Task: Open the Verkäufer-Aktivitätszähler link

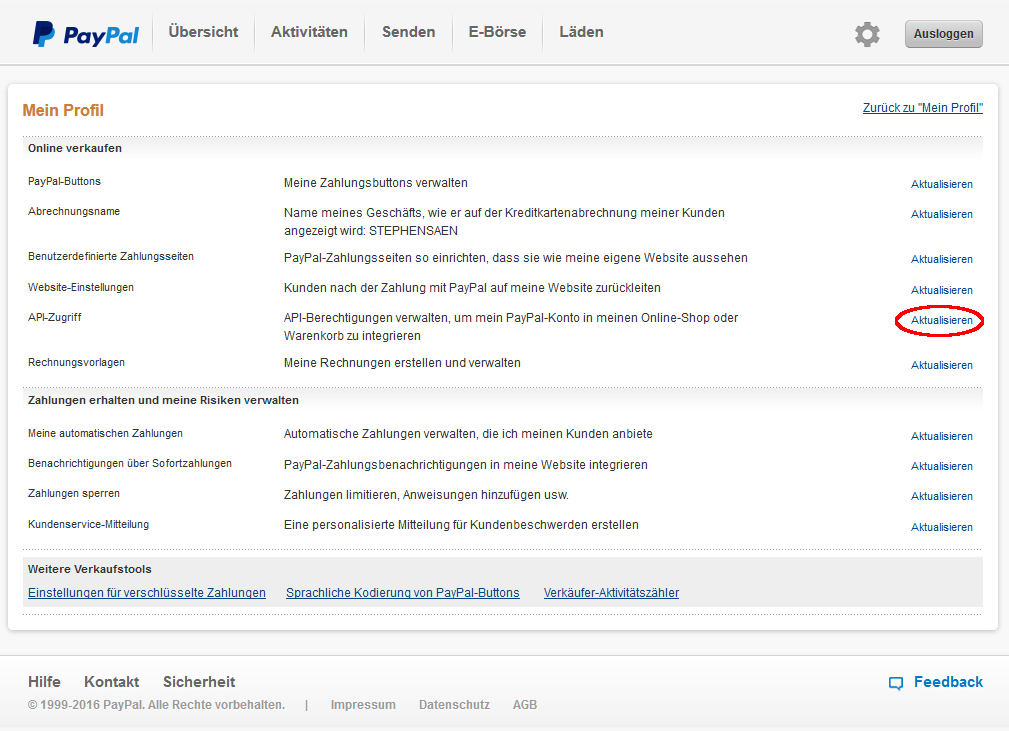Action: pyautogui.click(x=611, y=593)
